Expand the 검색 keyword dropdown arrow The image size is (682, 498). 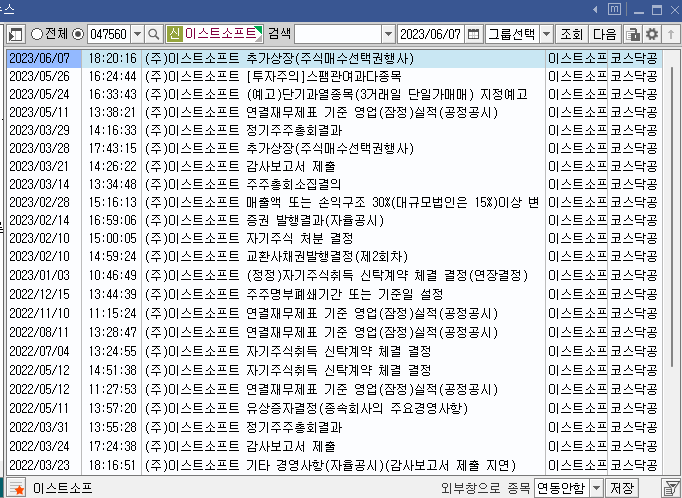click(x=388, y=34)
